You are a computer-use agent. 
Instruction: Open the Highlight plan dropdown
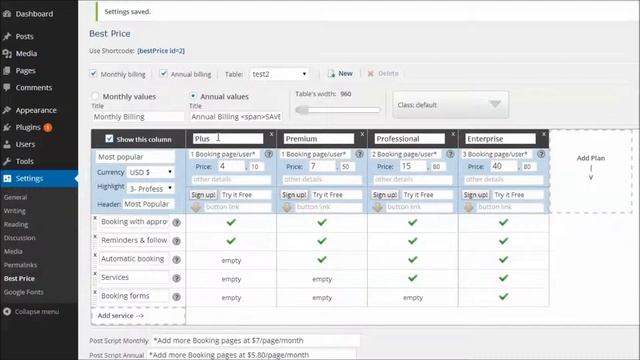pyautogui.click(x=150, y=189)
